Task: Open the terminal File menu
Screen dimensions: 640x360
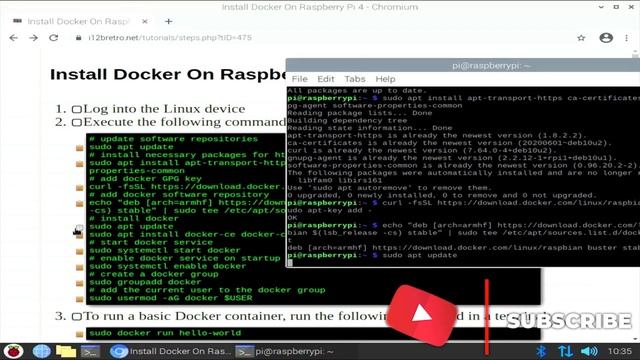Action: pos(299,79)
